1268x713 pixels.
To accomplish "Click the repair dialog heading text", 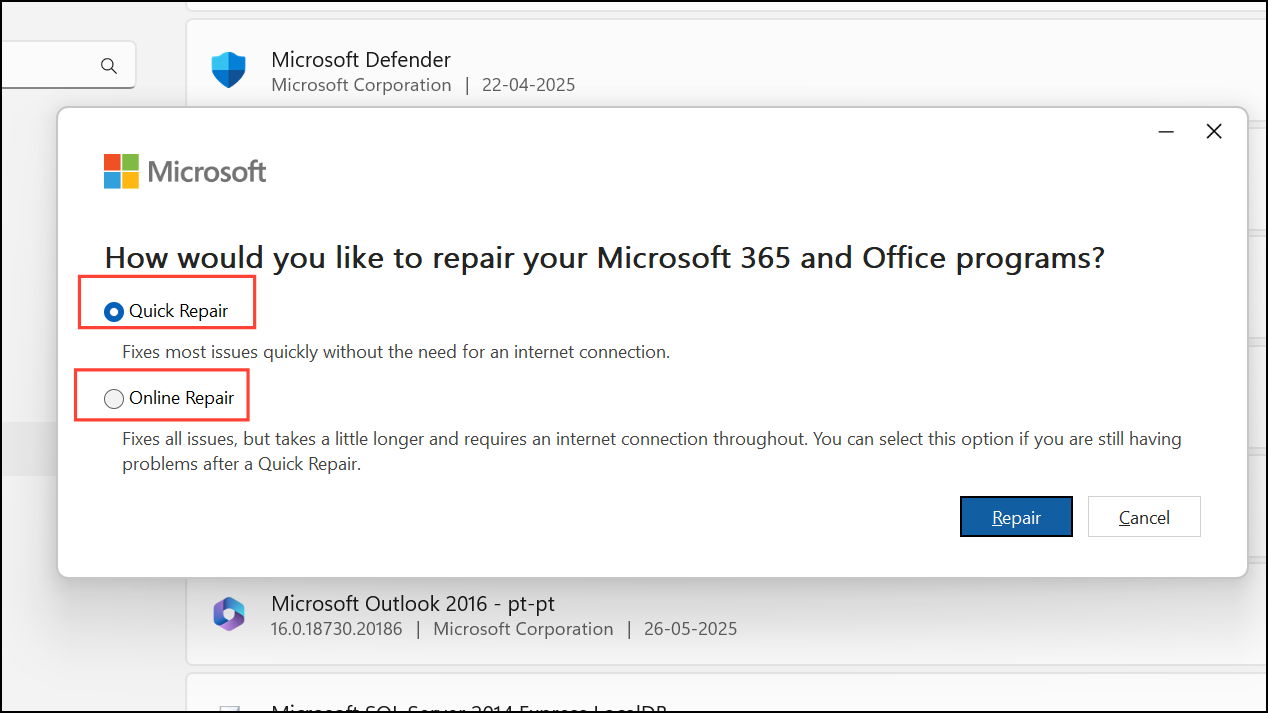I will coord(604,258).
